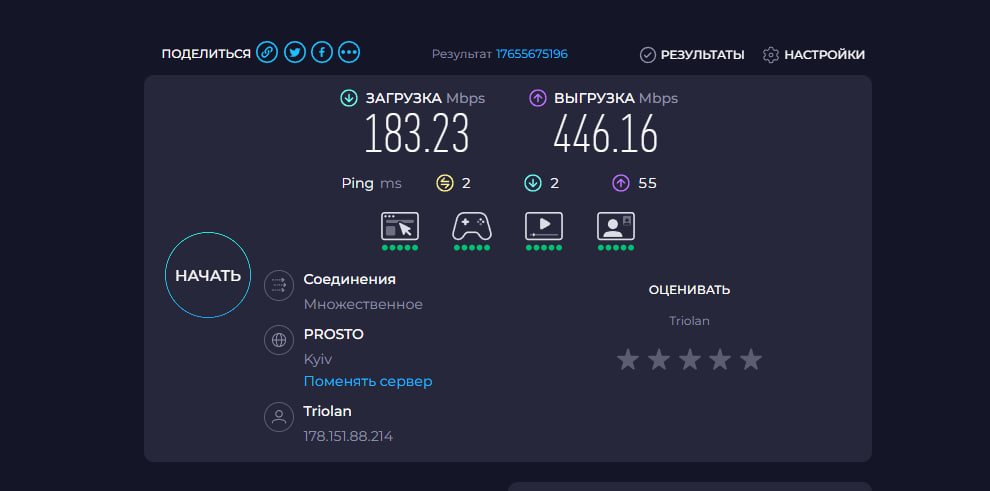Click Поменять сервер link

[x=368, y=381]
